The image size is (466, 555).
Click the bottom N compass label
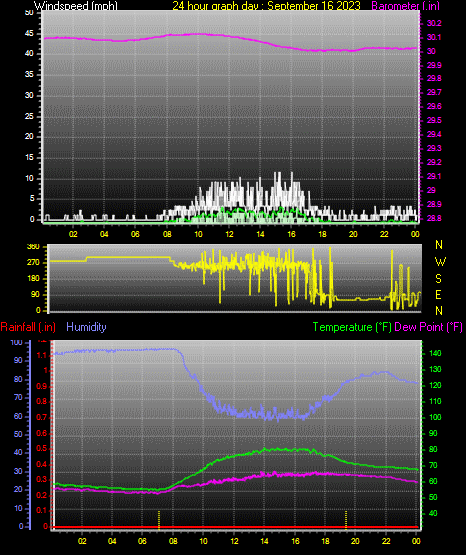(x=439, y=311)
